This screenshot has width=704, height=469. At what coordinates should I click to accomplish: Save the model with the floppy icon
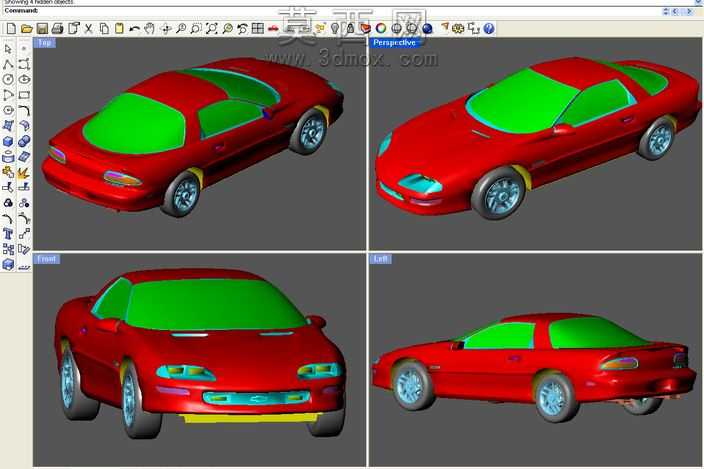coord(42,29)
